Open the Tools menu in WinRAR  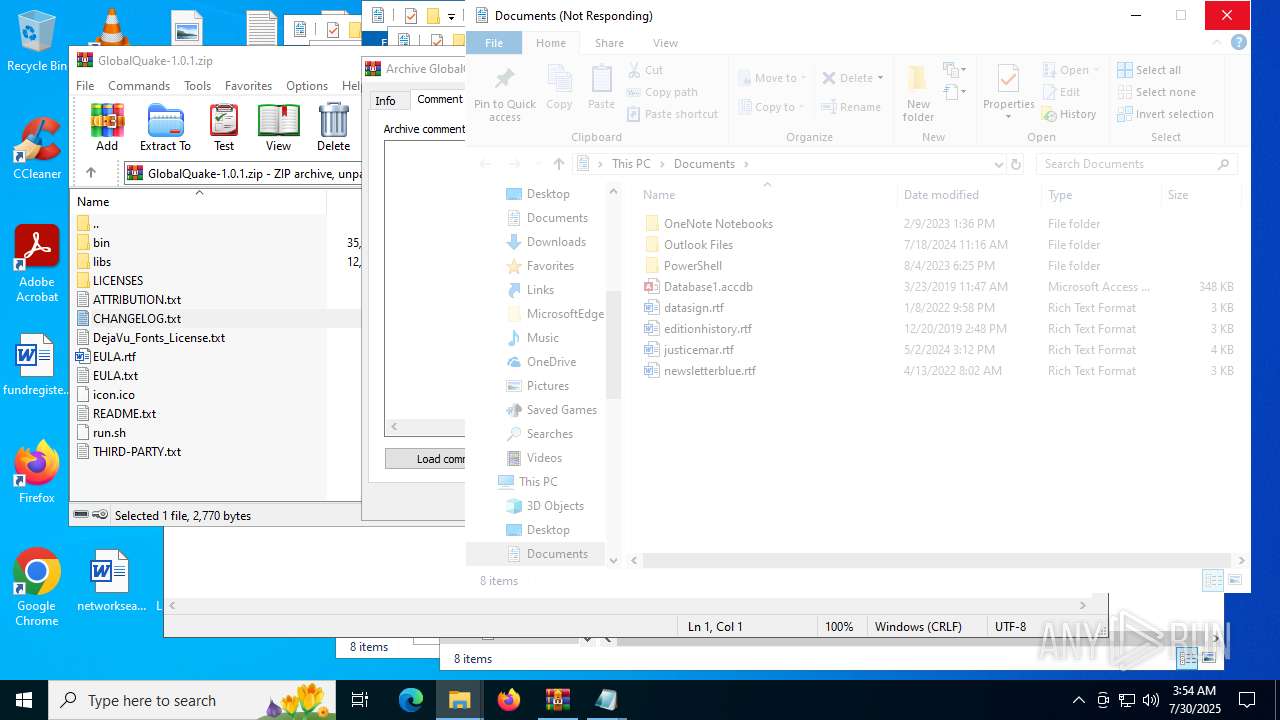(x=197, y=86)
